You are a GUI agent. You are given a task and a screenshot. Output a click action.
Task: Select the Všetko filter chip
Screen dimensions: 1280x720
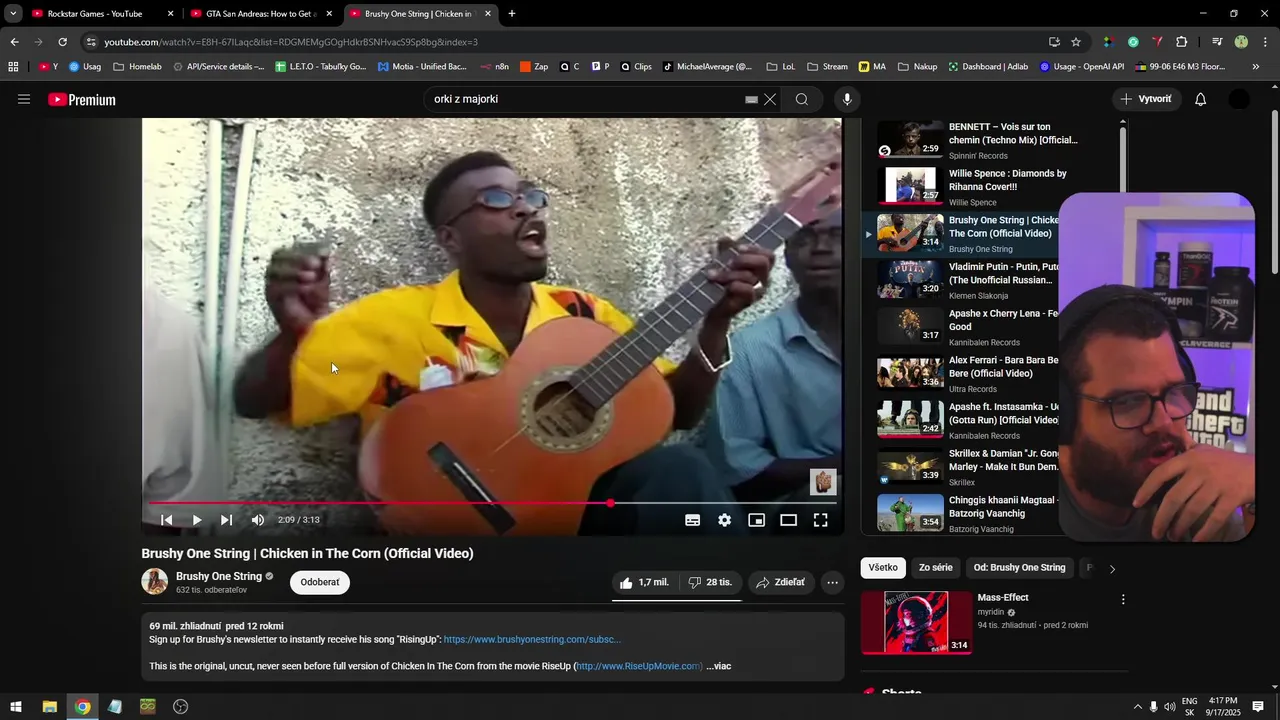pos(883,568)
